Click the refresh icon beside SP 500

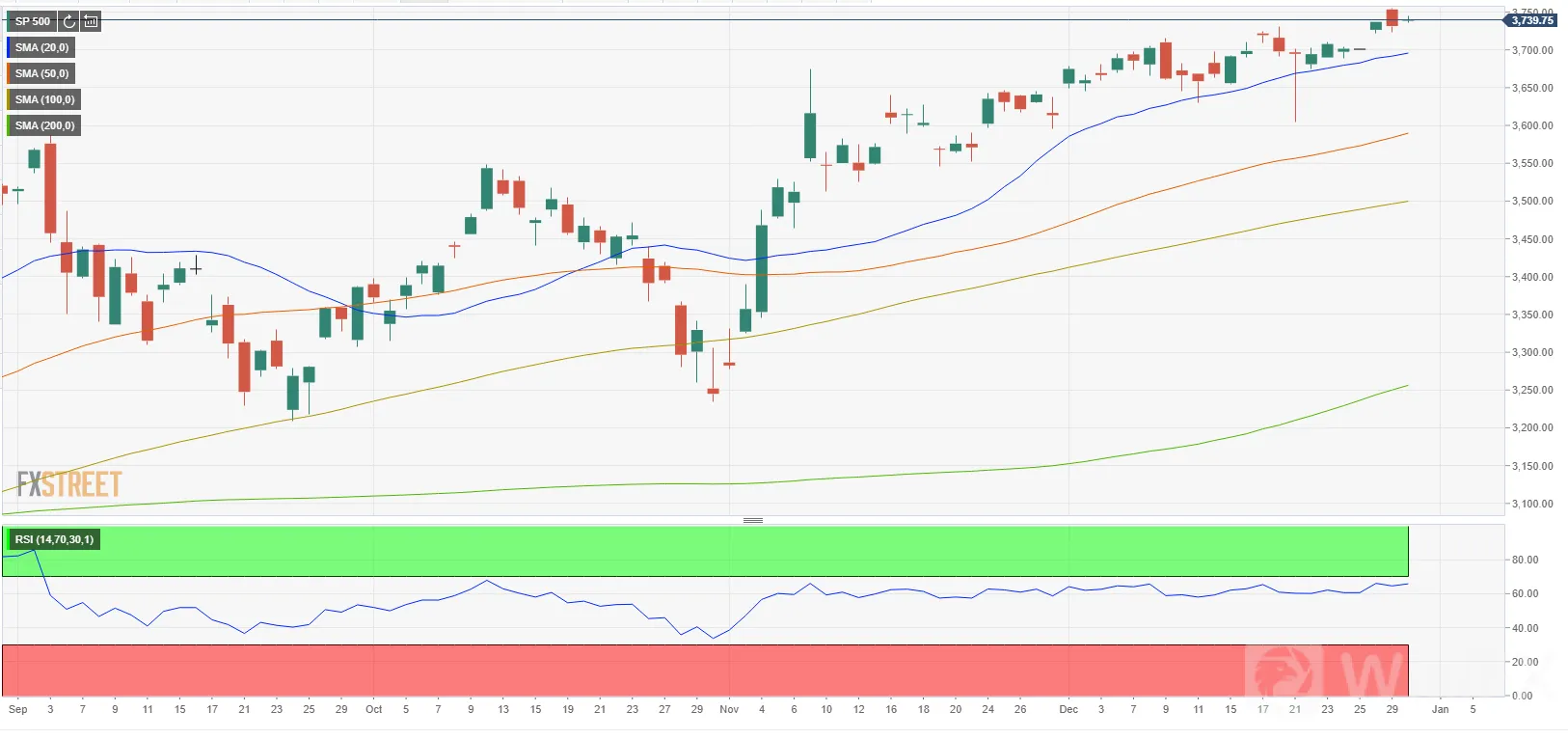[x=68, y=21]
